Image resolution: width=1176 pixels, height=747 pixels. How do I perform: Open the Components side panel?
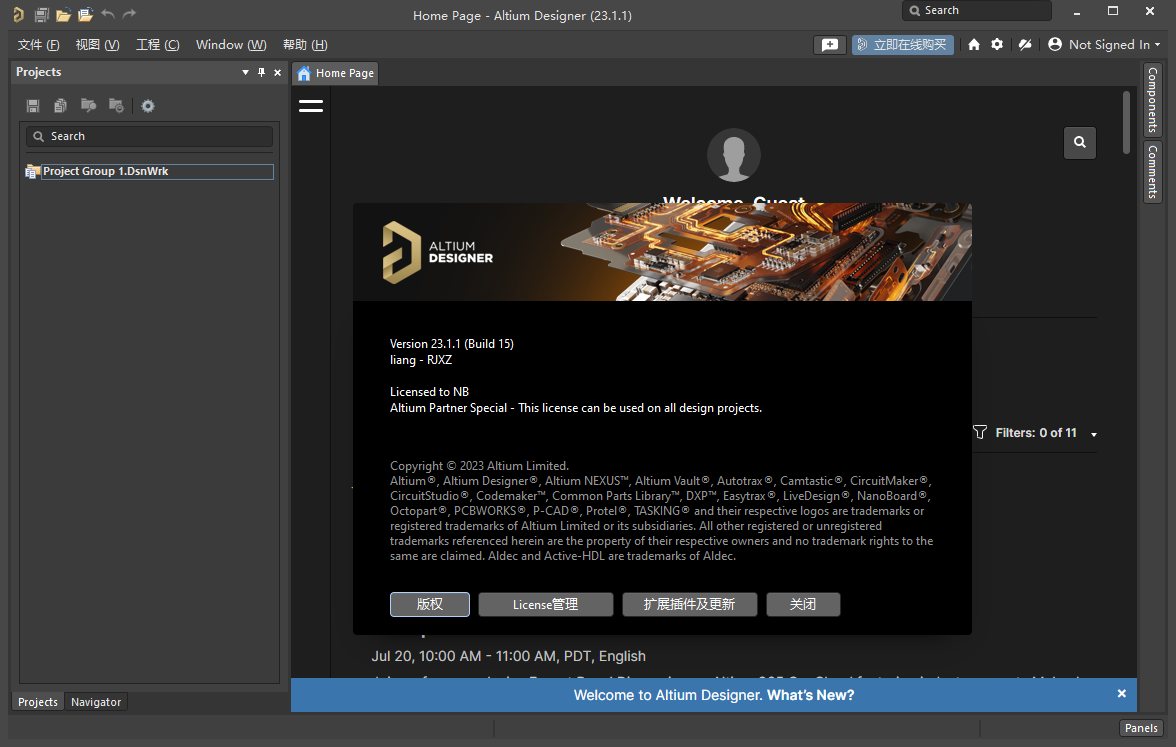pyautogui.click(x=1152, y=99)
